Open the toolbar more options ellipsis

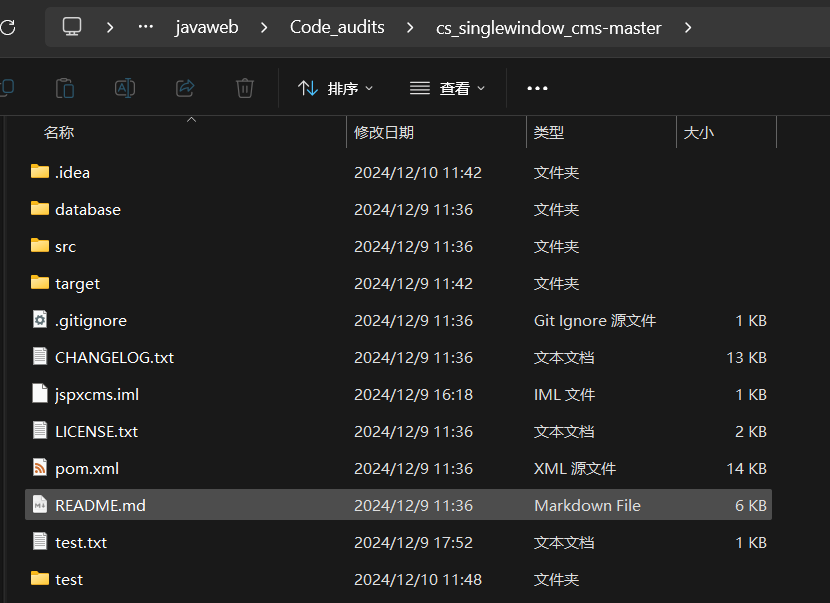[x=537, y=88]
